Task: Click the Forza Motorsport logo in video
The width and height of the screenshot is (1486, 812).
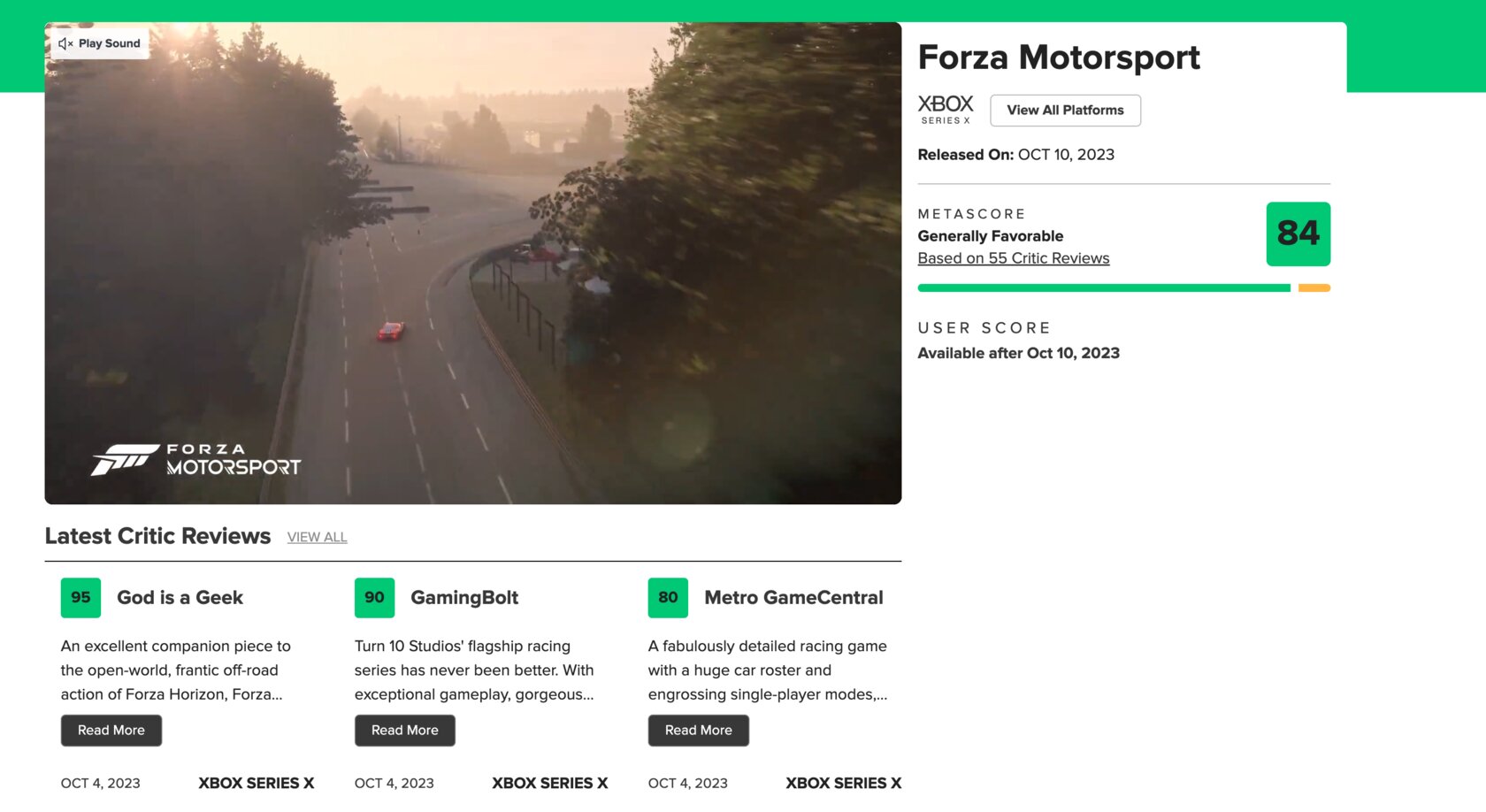Action: click(x=195, y=460)
